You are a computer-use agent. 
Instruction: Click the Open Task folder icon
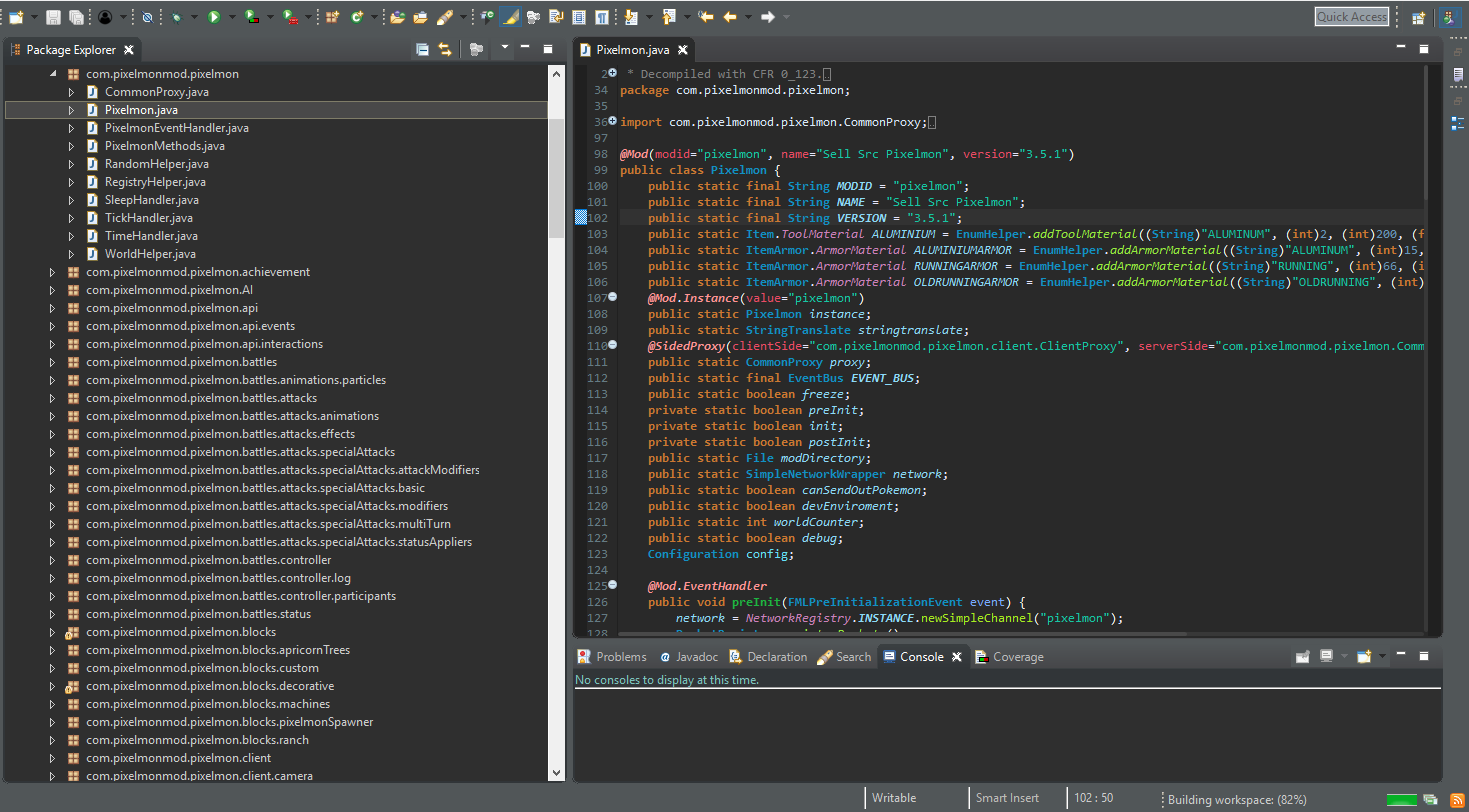point(420,17)
